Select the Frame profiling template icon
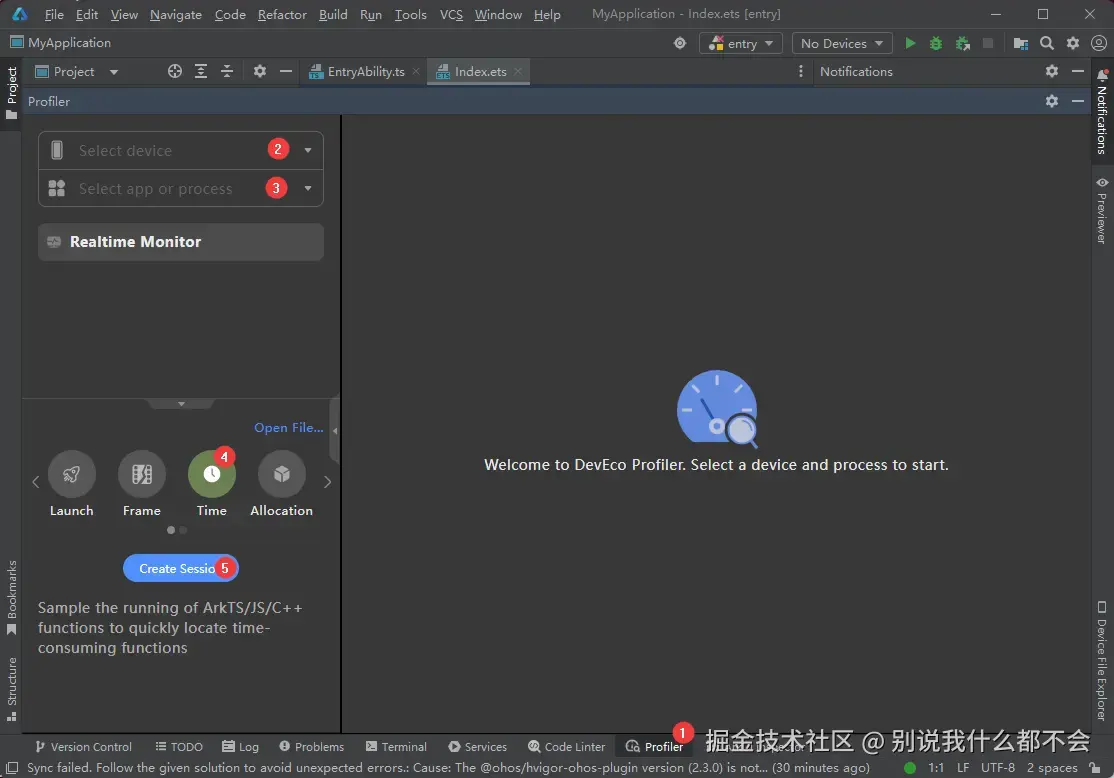 pos(142,474)
